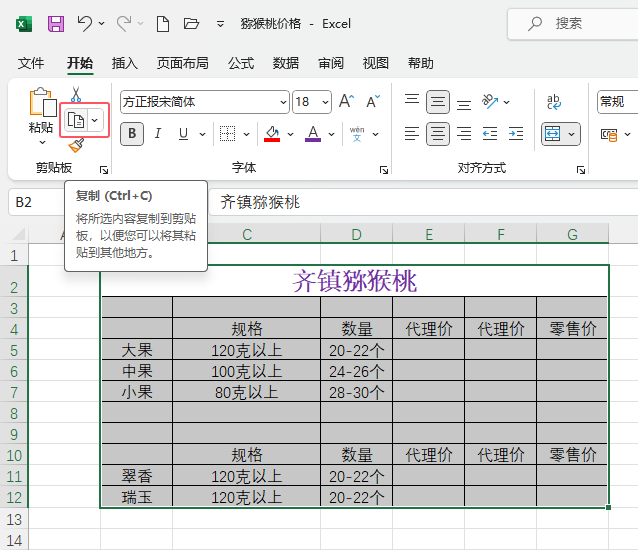The width and height of the screenshot is (638, 550).
Task: Switch to the 插入 tab
Action: pos(125,63)
